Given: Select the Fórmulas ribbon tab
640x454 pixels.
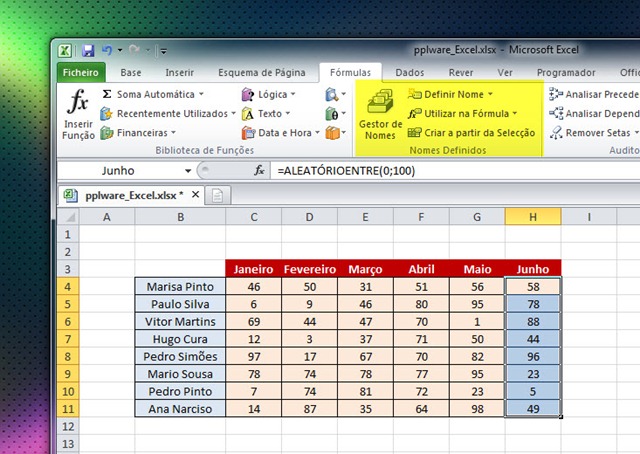Looking at the screenshot, I should point(350,72).
